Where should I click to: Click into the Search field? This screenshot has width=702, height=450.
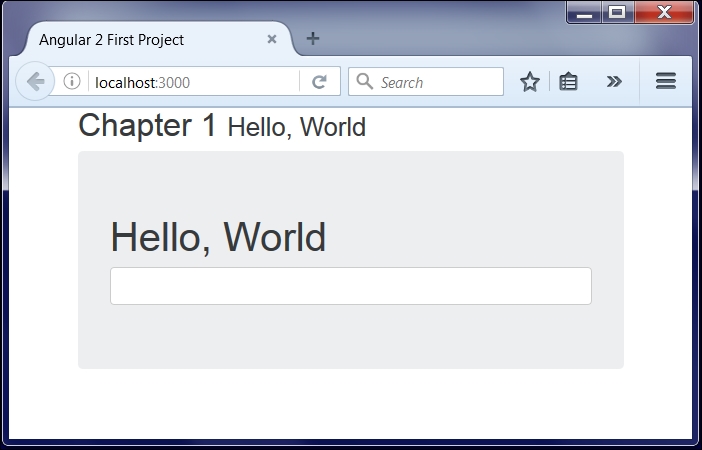click(x=426, y=81)
